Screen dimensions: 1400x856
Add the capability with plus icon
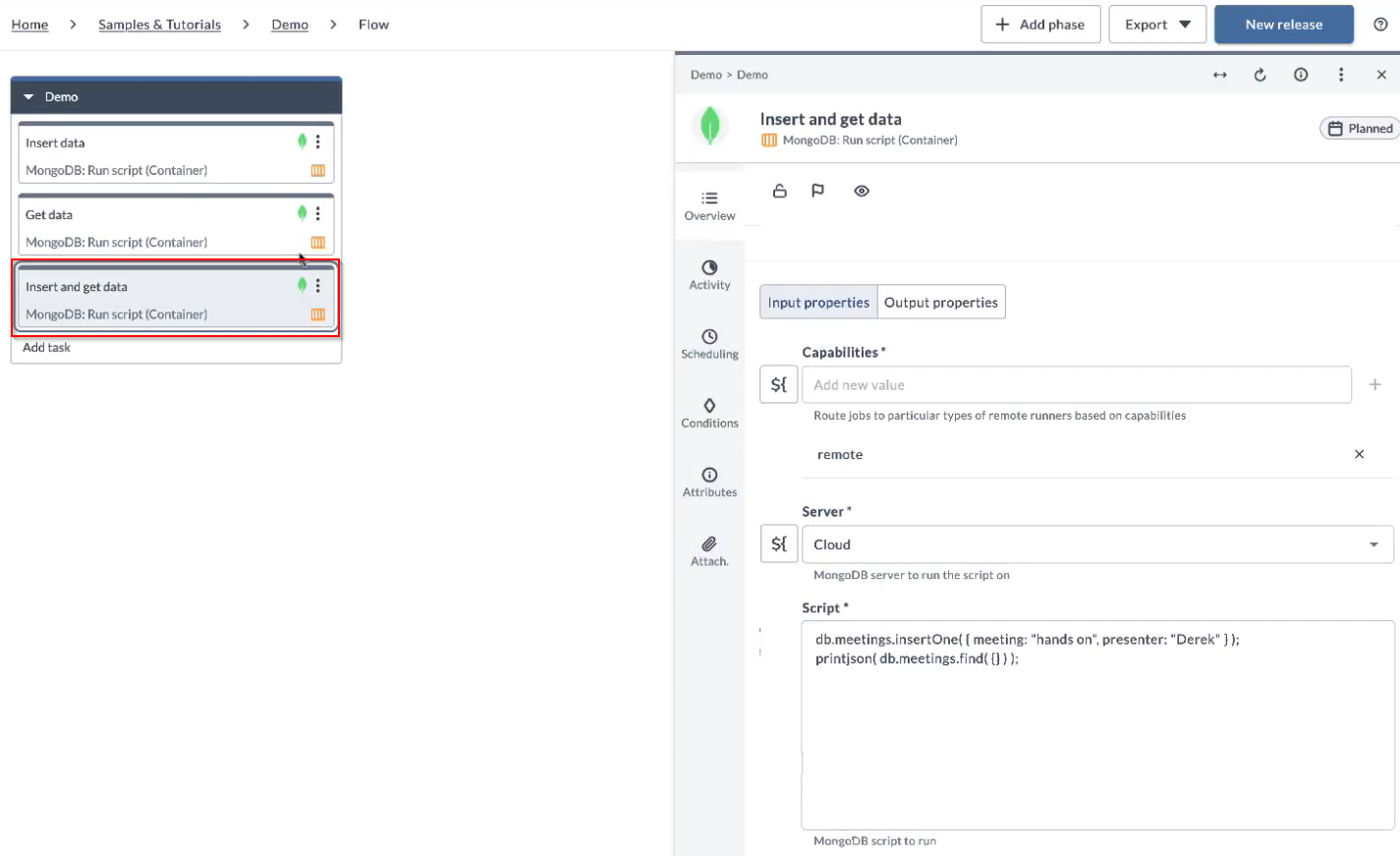[x=1374, y=384]
